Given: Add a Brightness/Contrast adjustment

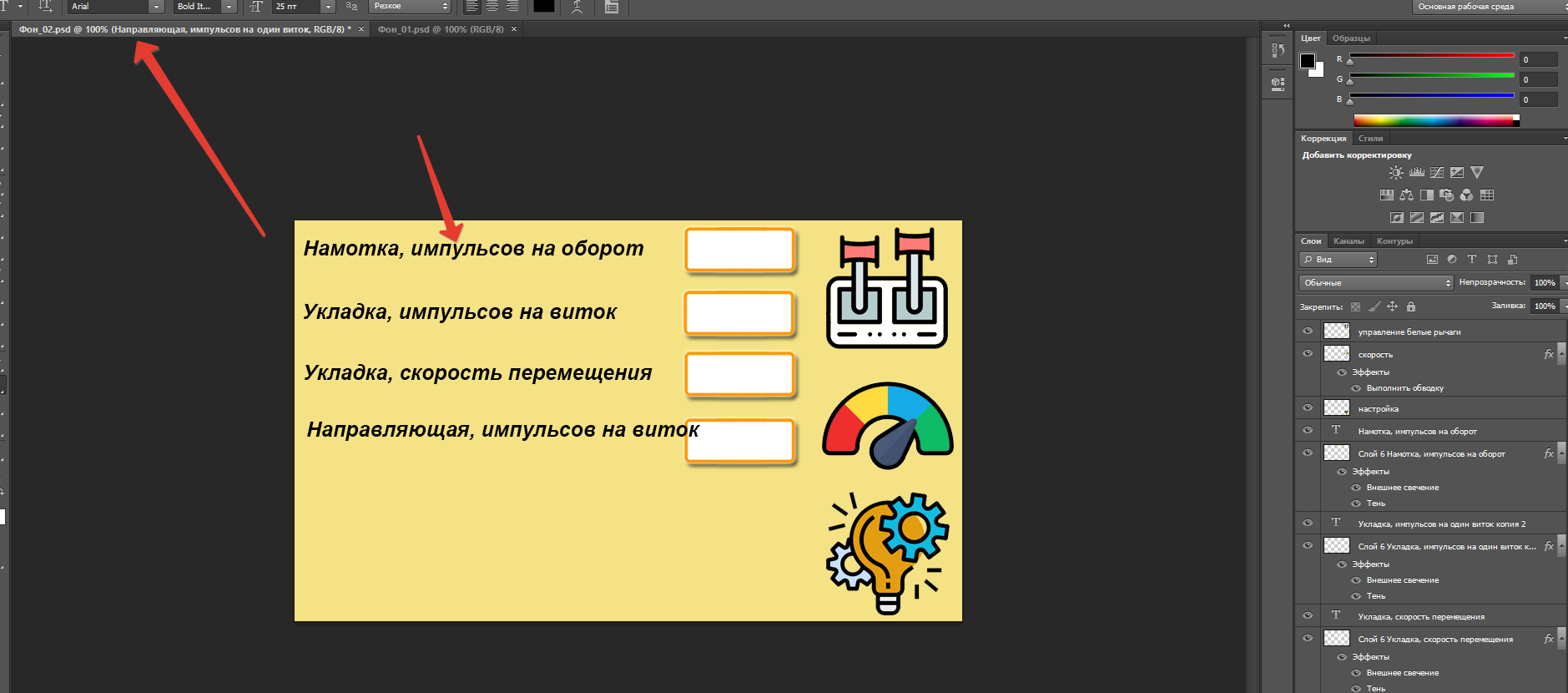Looking at the screenshot, I should click(x=1396, y=173).
